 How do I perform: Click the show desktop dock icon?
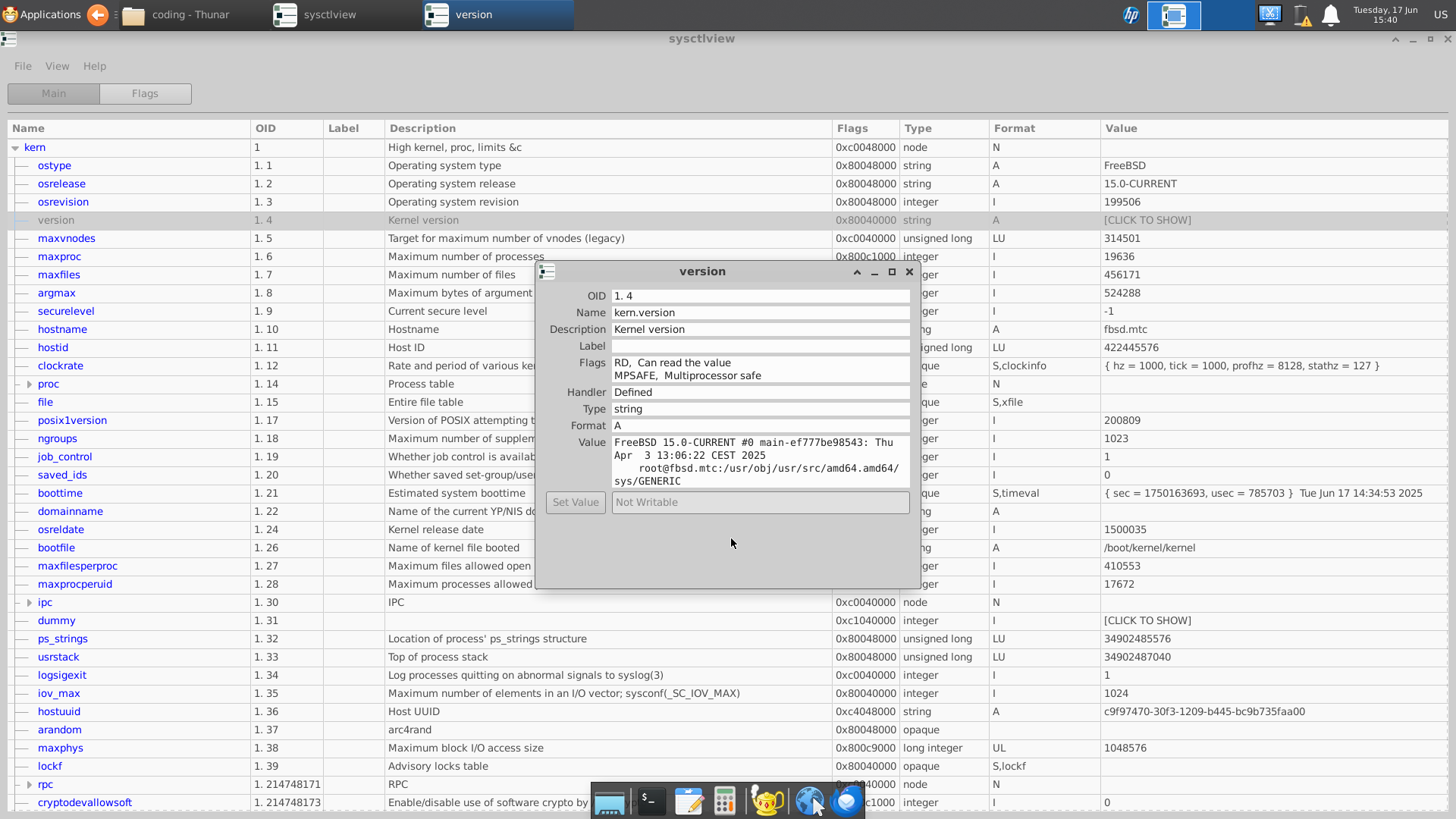pos(609,802)
